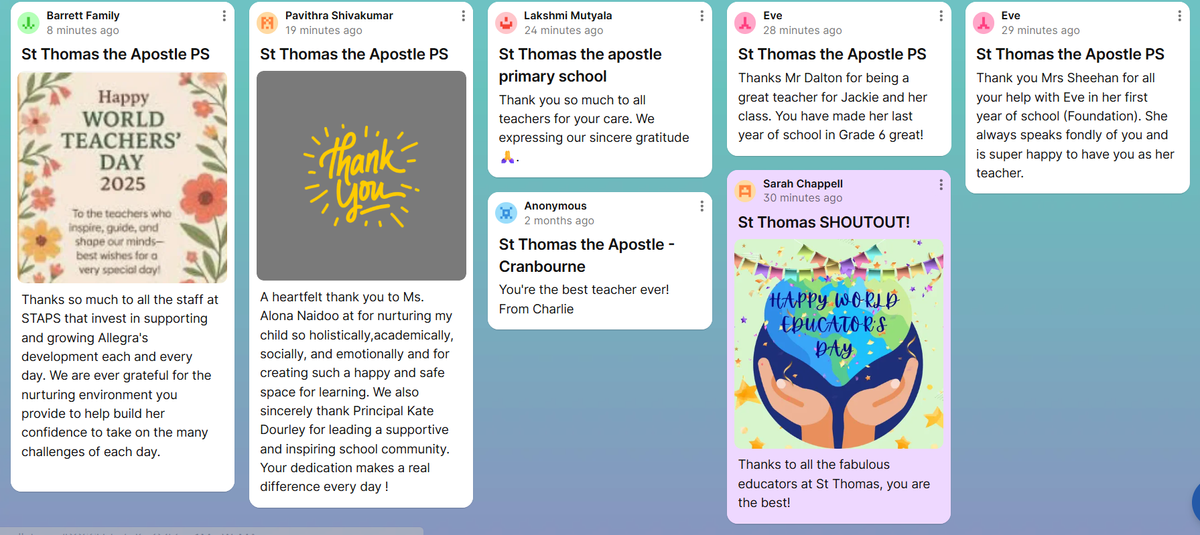
Task: Open the options menu on Sarah Chappell's post
Action: 940,185
